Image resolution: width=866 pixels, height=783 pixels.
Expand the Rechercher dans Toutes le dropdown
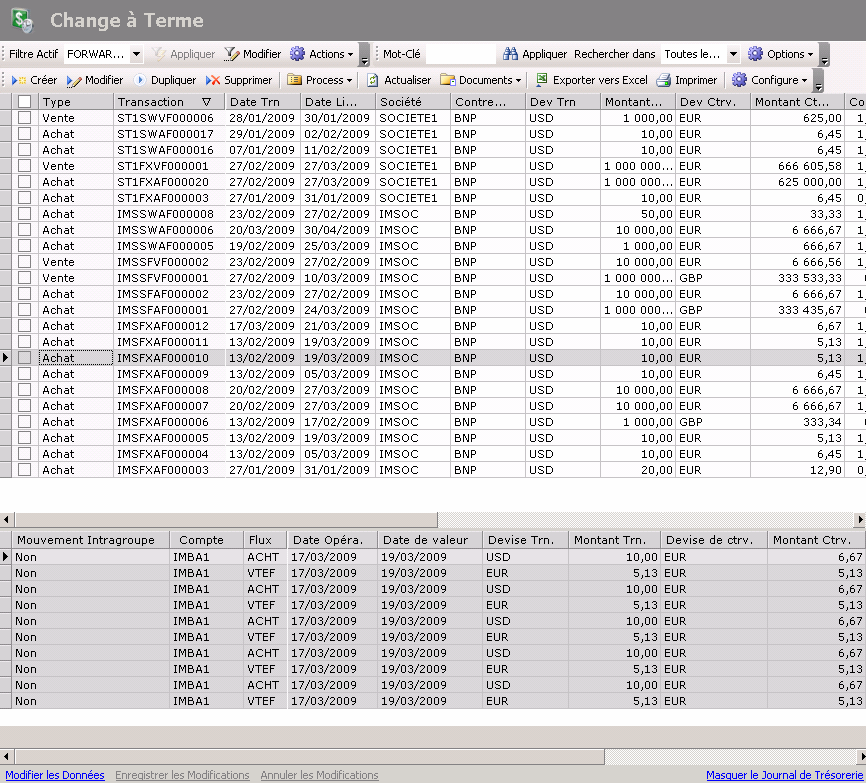[x=733, y=54]
